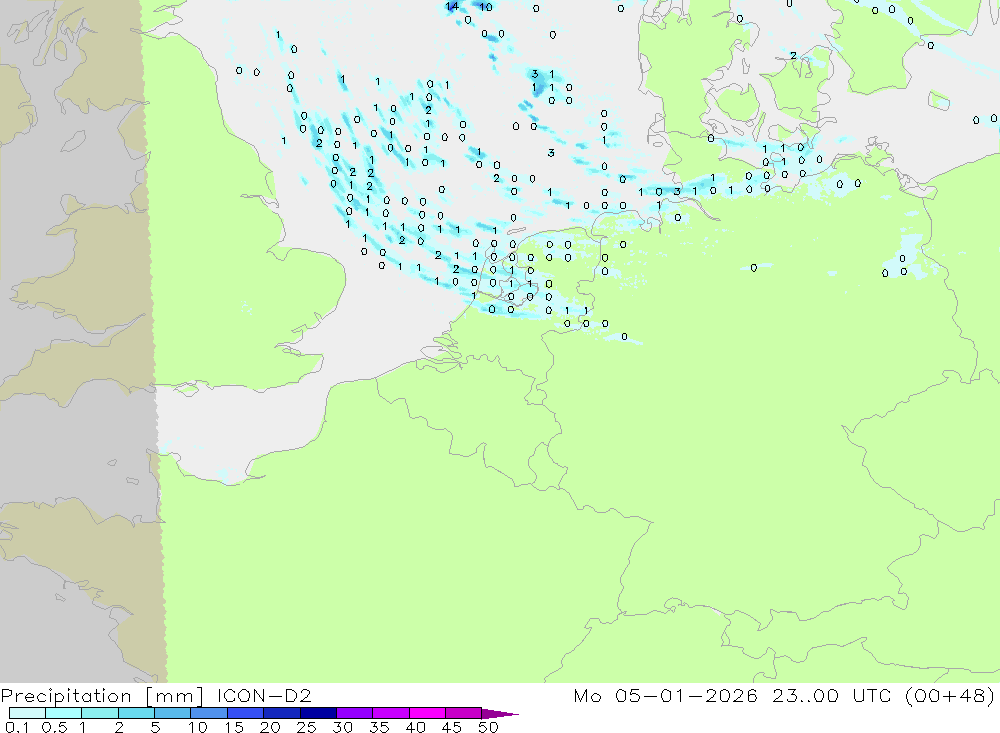Click the 1–2 mm legend color box
Viewport: 1000px width, 733px height.
tap(99, 713)
